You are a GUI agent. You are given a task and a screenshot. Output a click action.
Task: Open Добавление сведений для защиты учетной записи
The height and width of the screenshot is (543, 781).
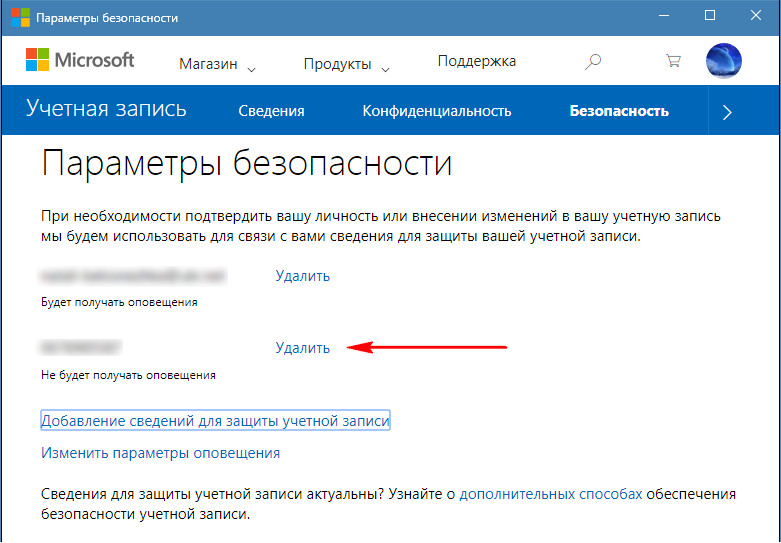click(215, 421)
